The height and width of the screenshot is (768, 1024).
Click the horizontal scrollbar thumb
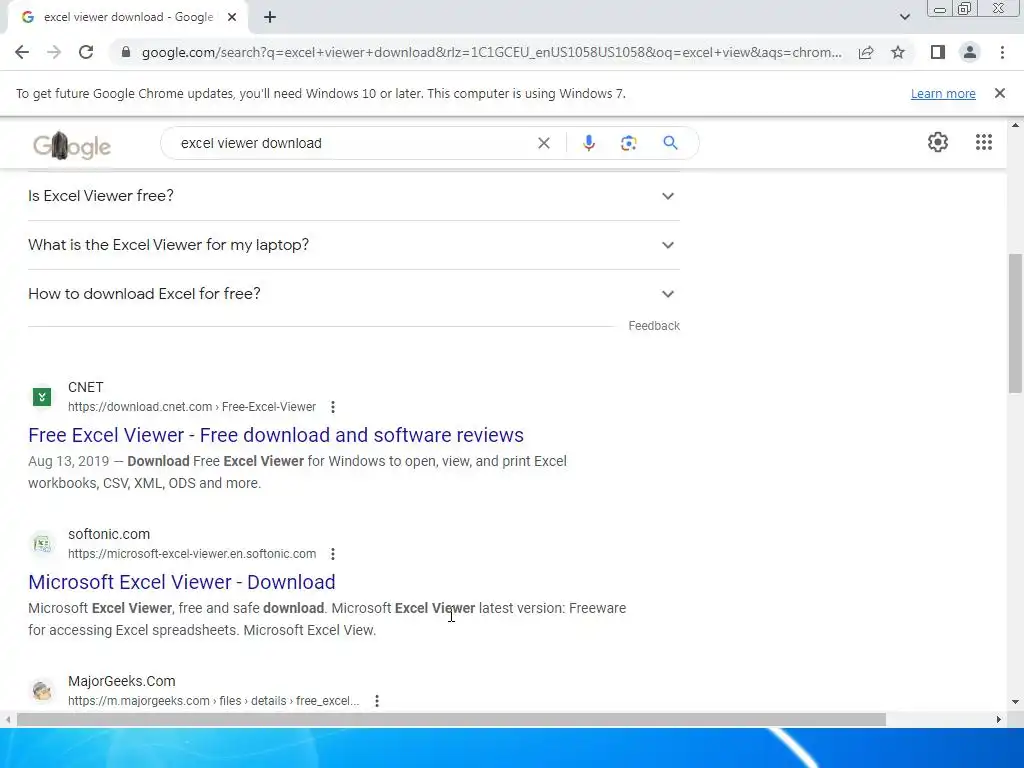tap(451, 720)
